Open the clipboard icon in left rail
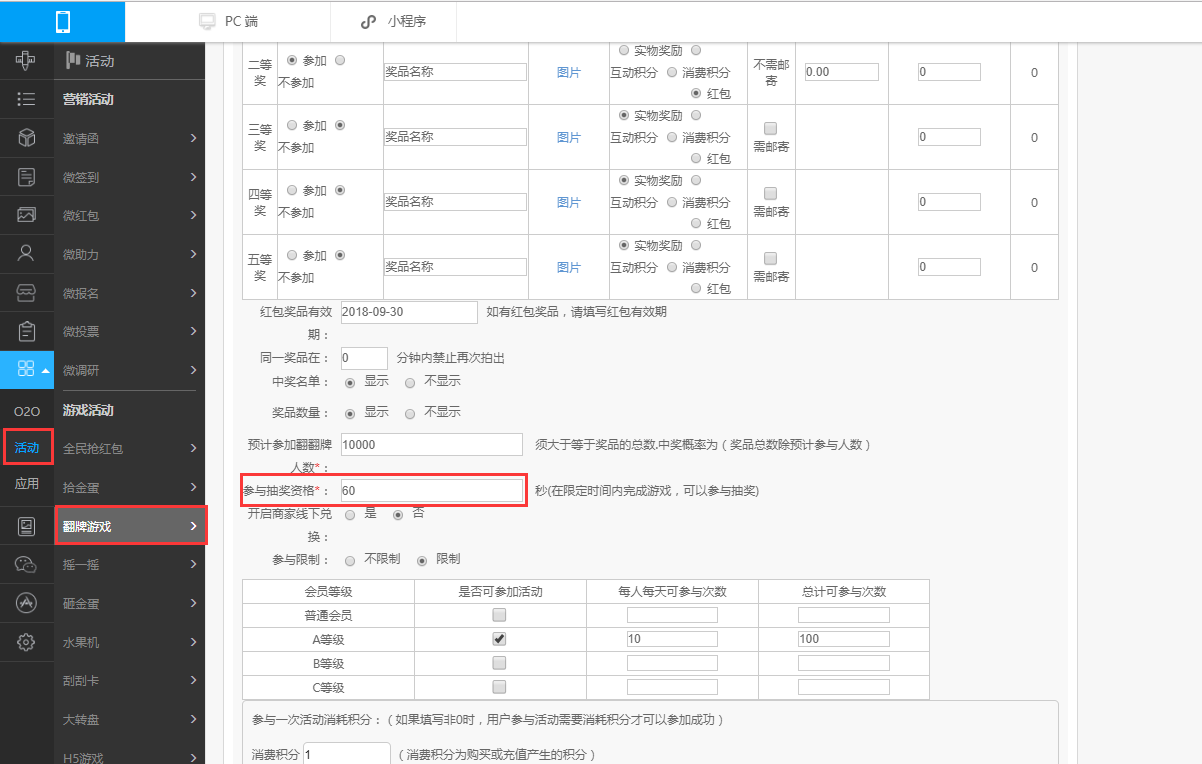The image size is (1202, 764). click(27, 330)
